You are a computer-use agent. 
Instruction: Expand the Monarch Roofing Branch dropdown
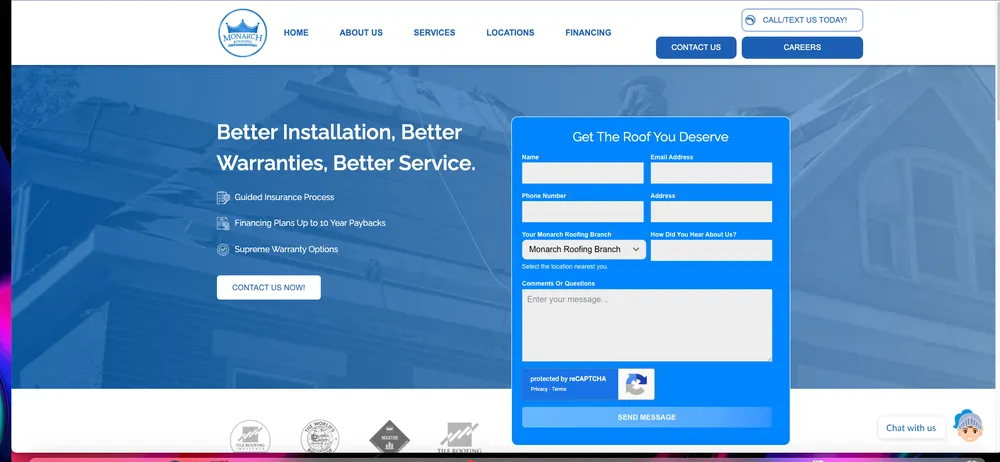(583, 249)
